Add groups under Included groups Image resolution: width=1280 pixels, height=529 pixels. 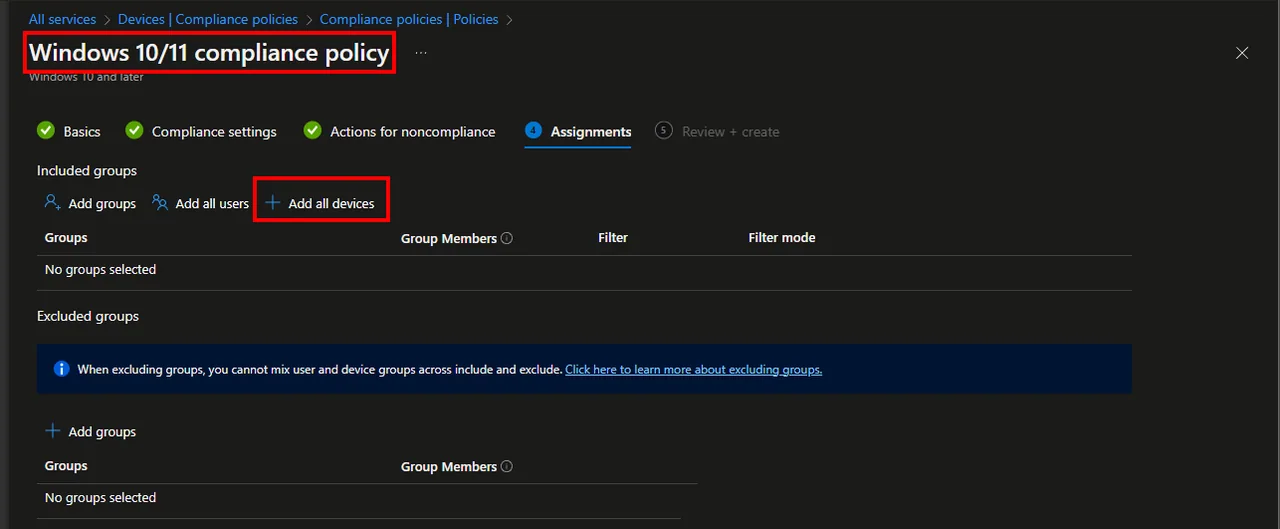(x=90, y=203)
